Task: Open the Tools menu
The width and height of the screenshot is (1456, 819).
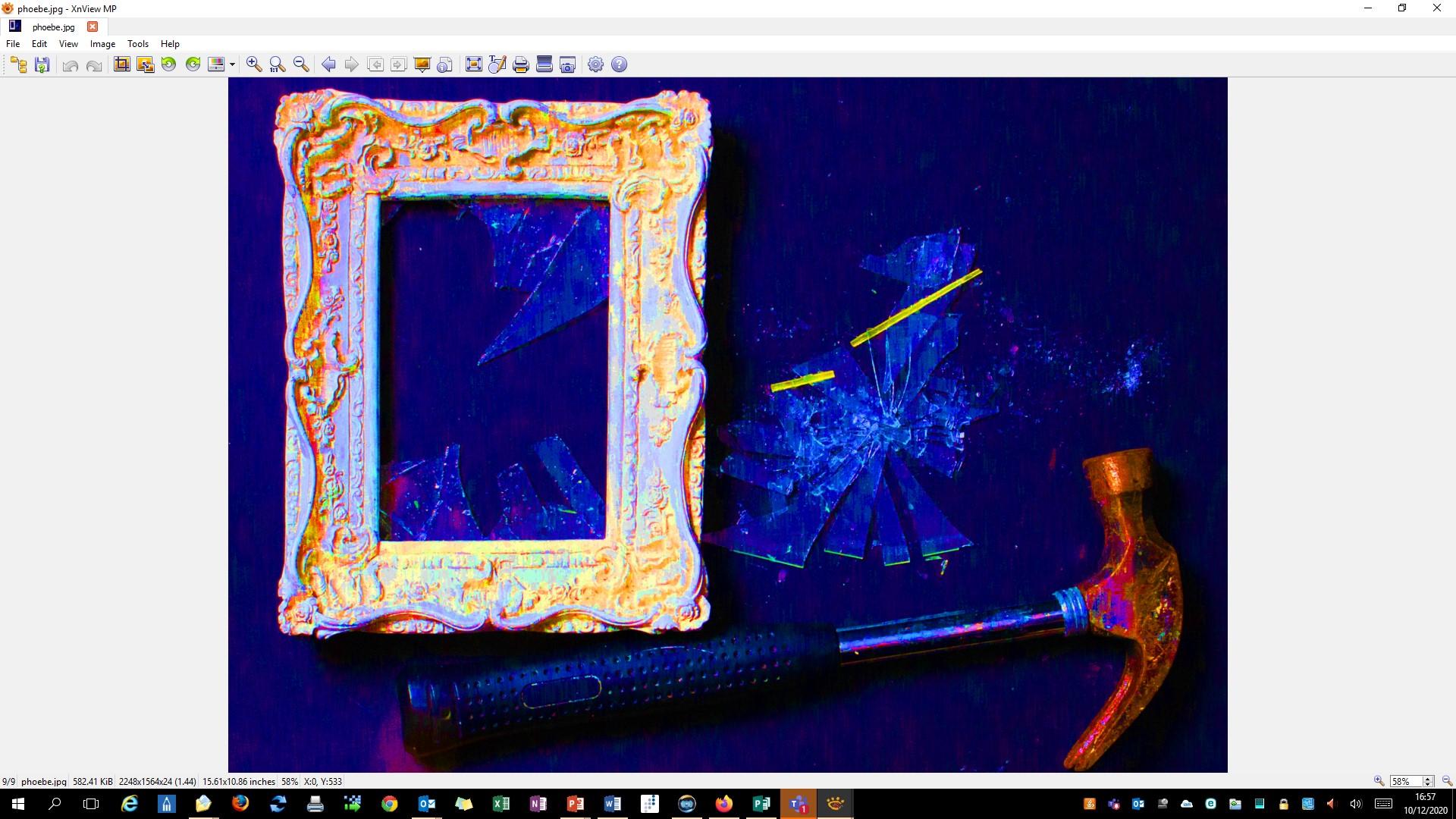Action: pos(138,44)
